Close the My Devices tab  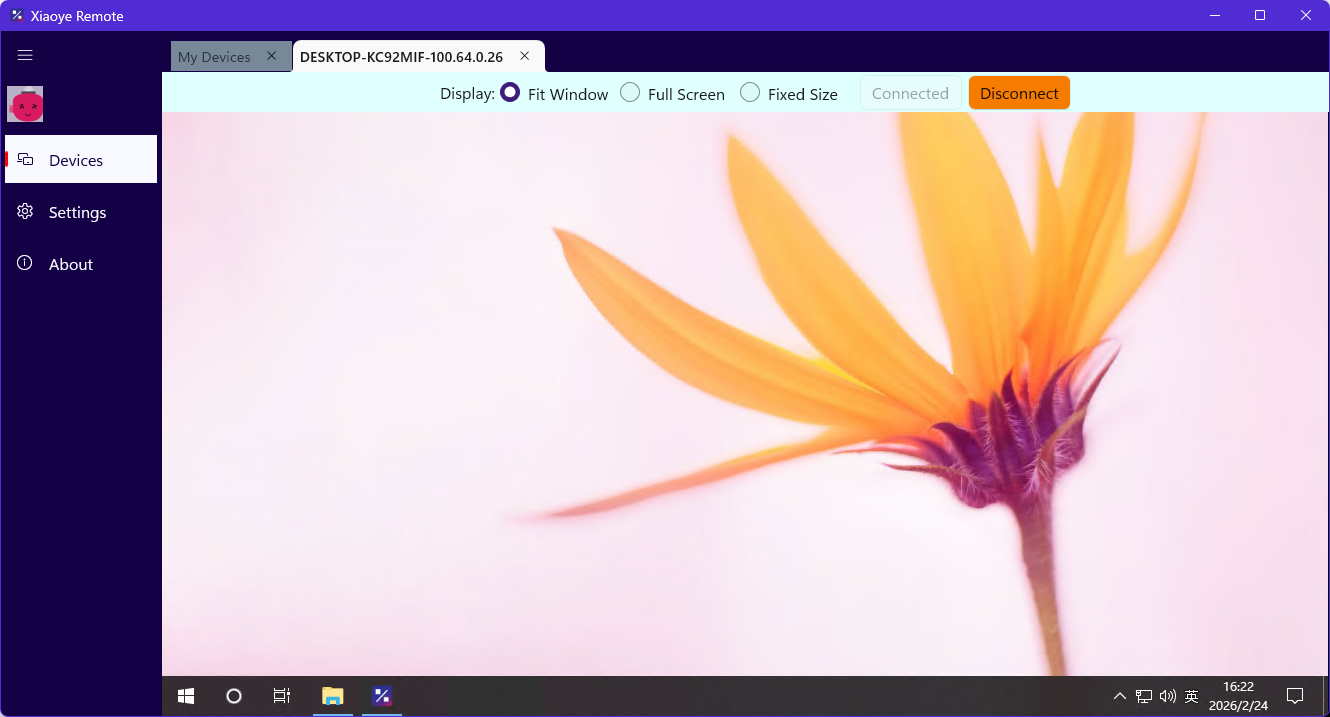pyautogui.click(x=271, y=56)
